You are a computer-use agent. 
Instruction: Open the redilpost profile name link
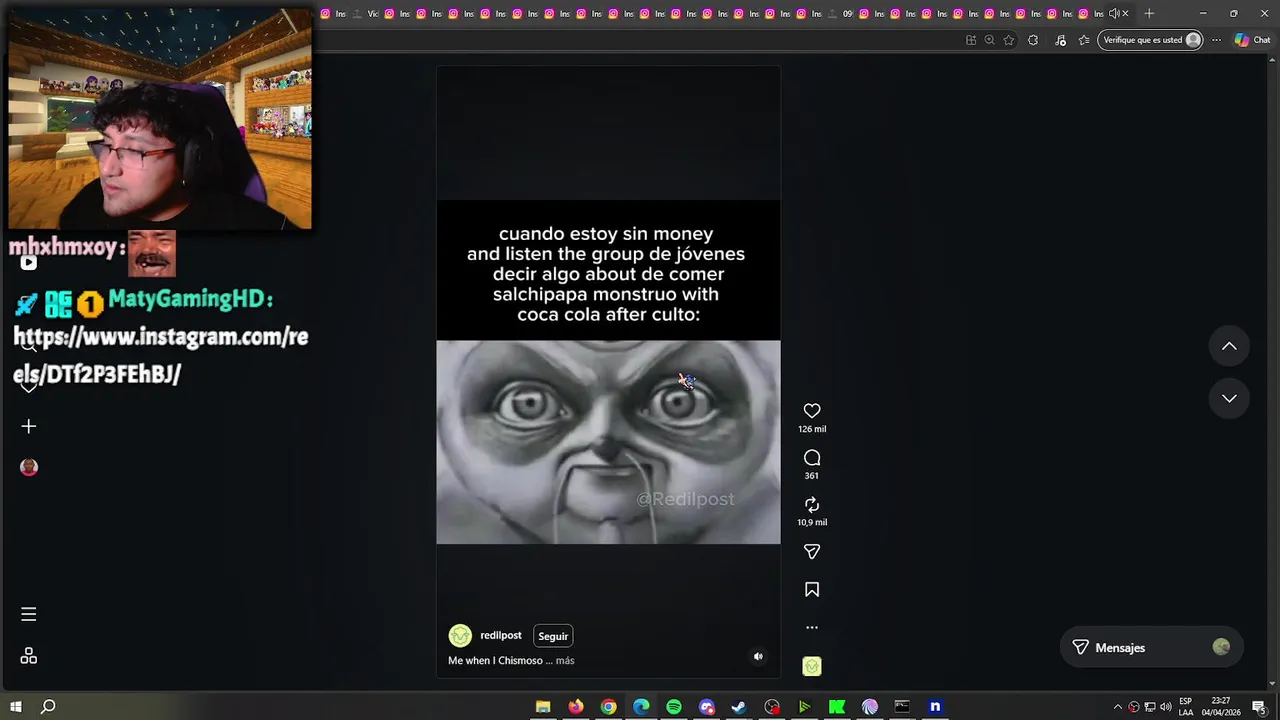pos(501,636)
